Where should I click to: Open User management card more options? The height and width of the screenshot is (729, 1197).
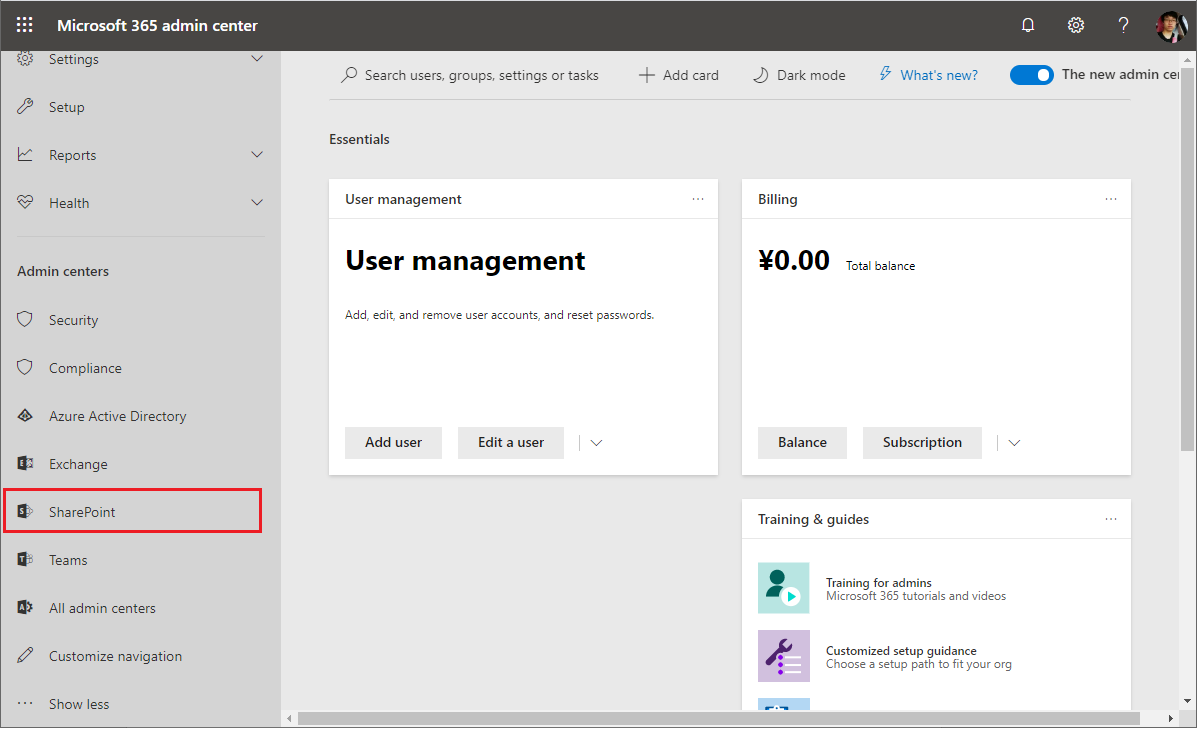point(698,199)
